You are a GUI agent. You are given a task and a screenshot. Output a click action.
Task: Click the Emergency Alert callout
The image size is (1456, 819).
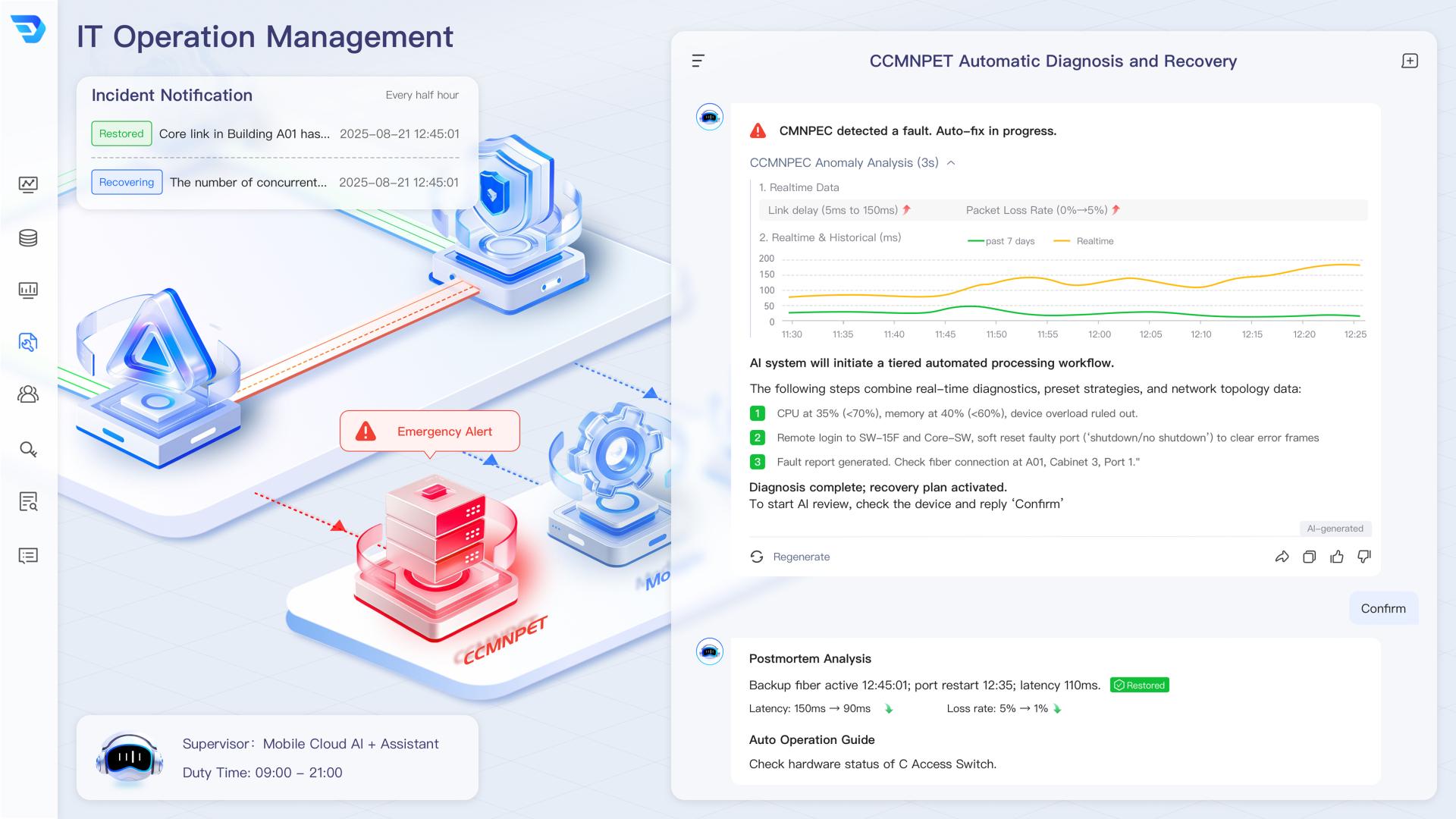coord(430,431)
